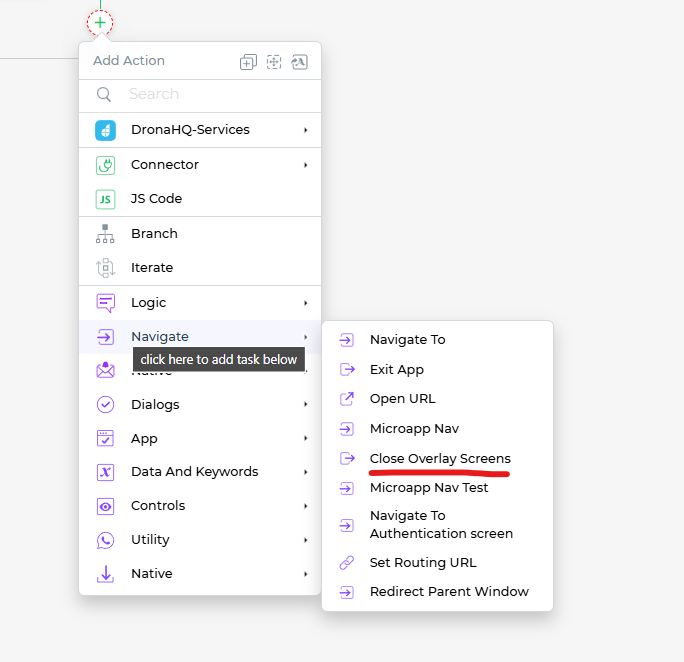Click the green plus add-action circle
This screenshot has width=684, height=662.
click(100, 23)
